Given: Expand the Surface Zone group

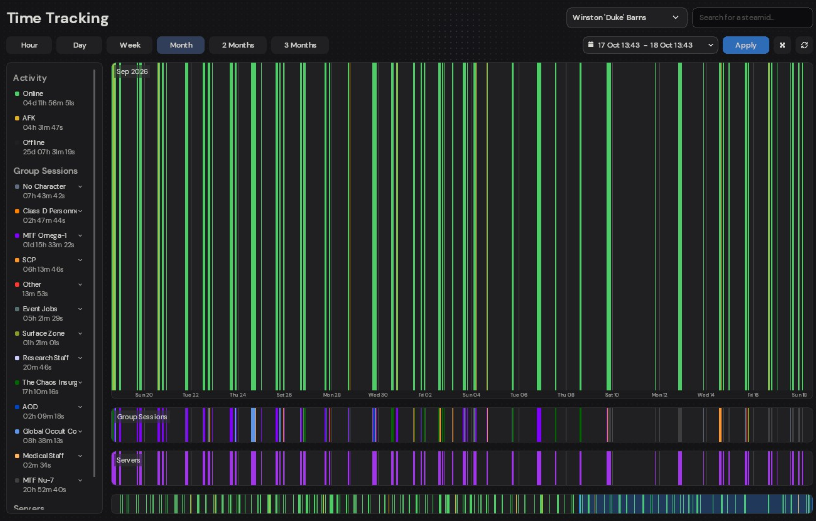Looking at the screenshot, I should click(80, 334).
